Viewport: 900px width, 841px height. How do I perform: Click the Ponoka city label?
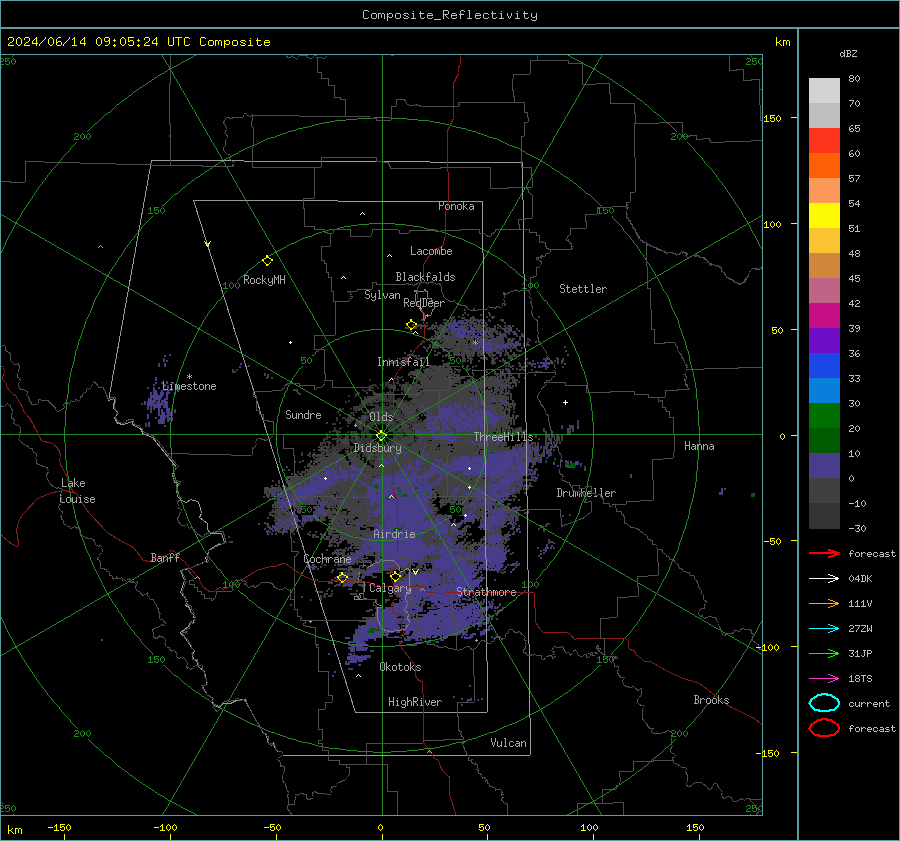point(456,206)
